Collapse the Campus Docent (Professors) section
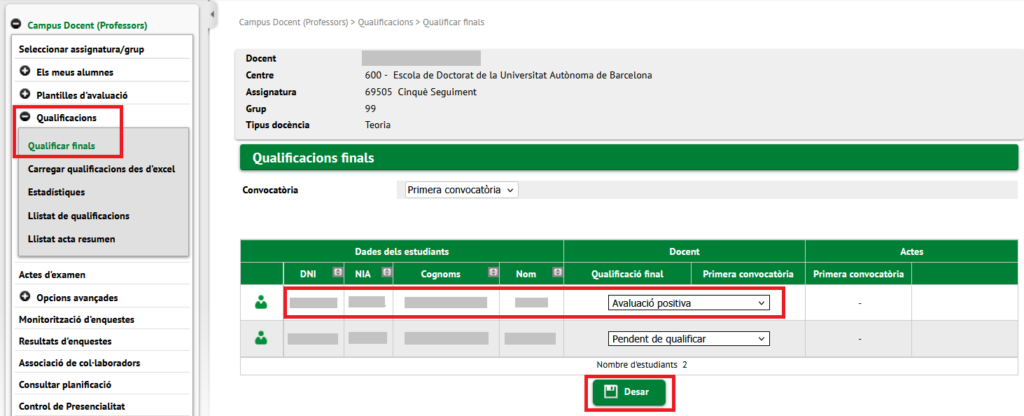1024x416 pixels. pyautogui.click(x=15, y=25)
